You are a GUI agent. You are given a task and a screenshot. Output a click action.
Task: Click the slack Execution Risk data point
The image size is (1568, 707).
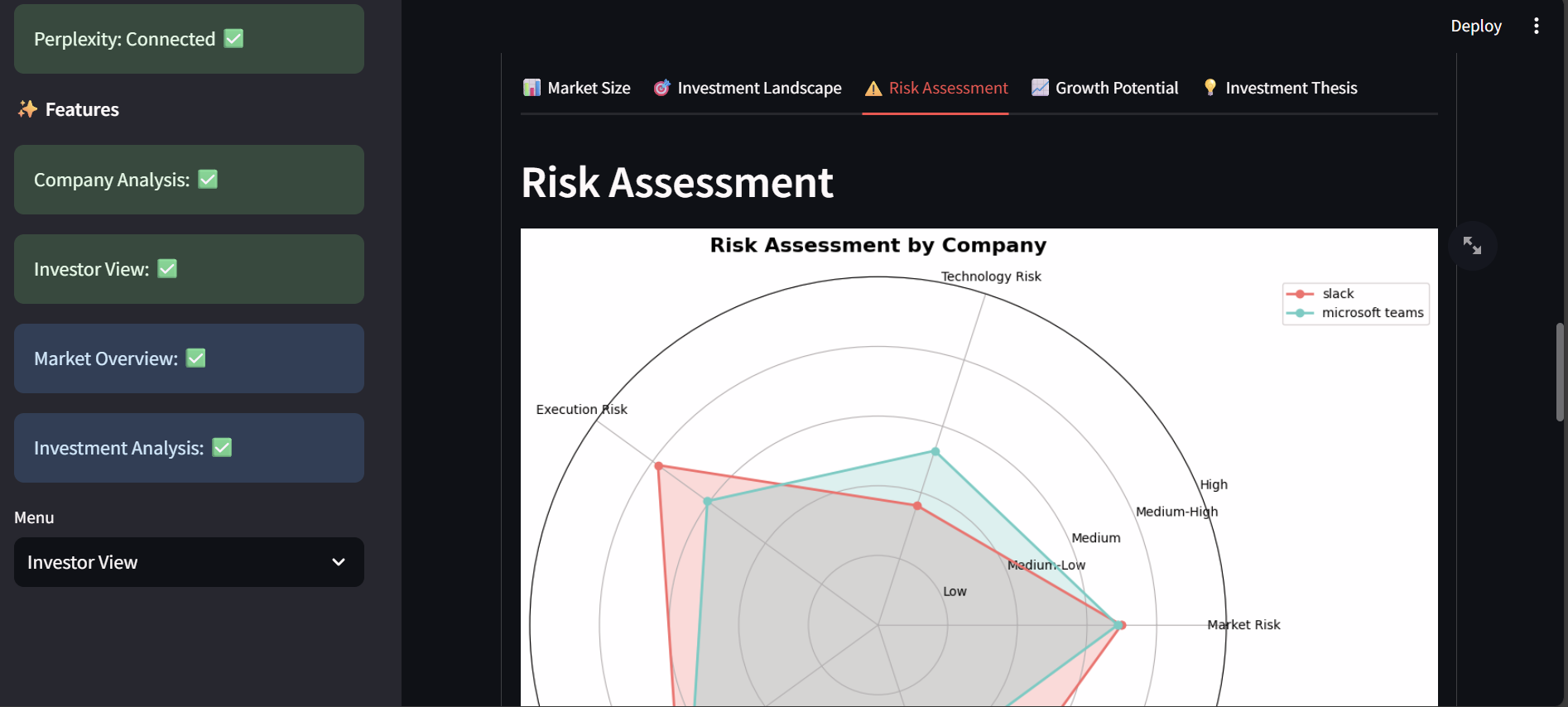pyautogui.click(x=659, y=466)
